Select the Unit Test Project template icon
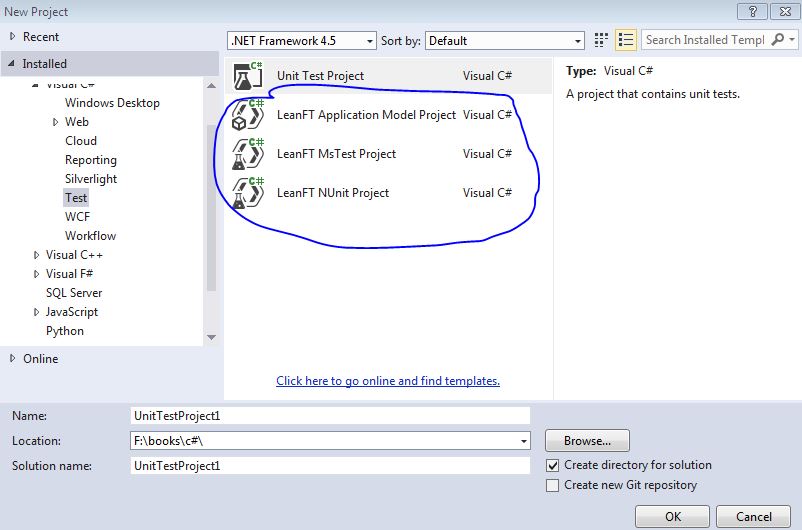The image size is (802, 530). [x=248, y=76]
